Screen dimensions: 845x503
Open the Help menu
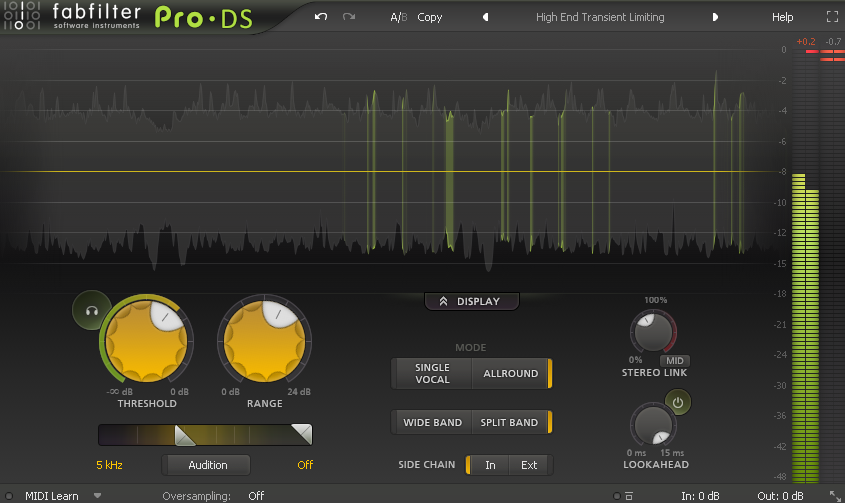(x=782, y=17)
